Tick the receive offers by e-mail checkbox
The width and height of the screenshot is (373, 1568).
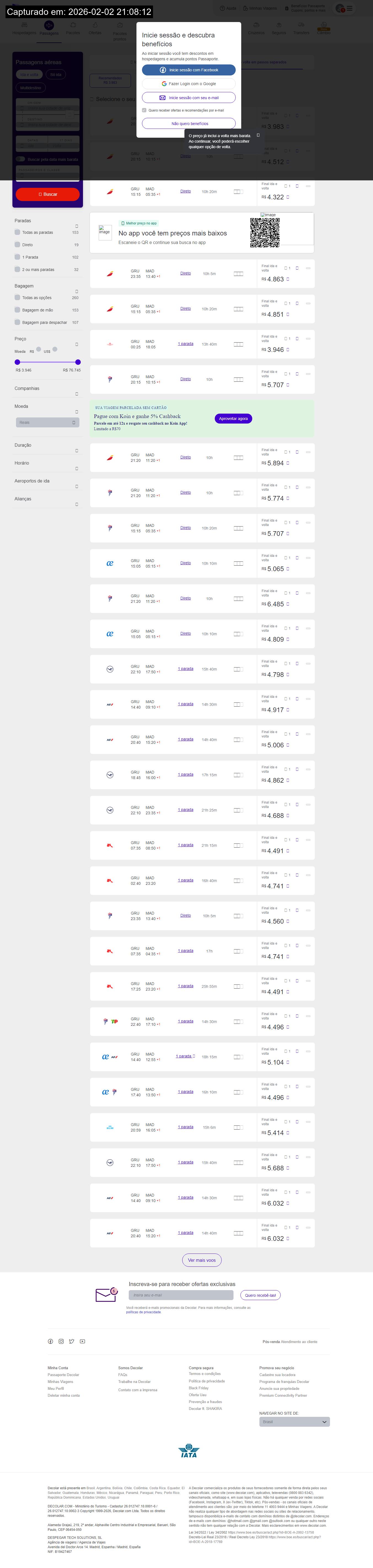coord(144,110)
